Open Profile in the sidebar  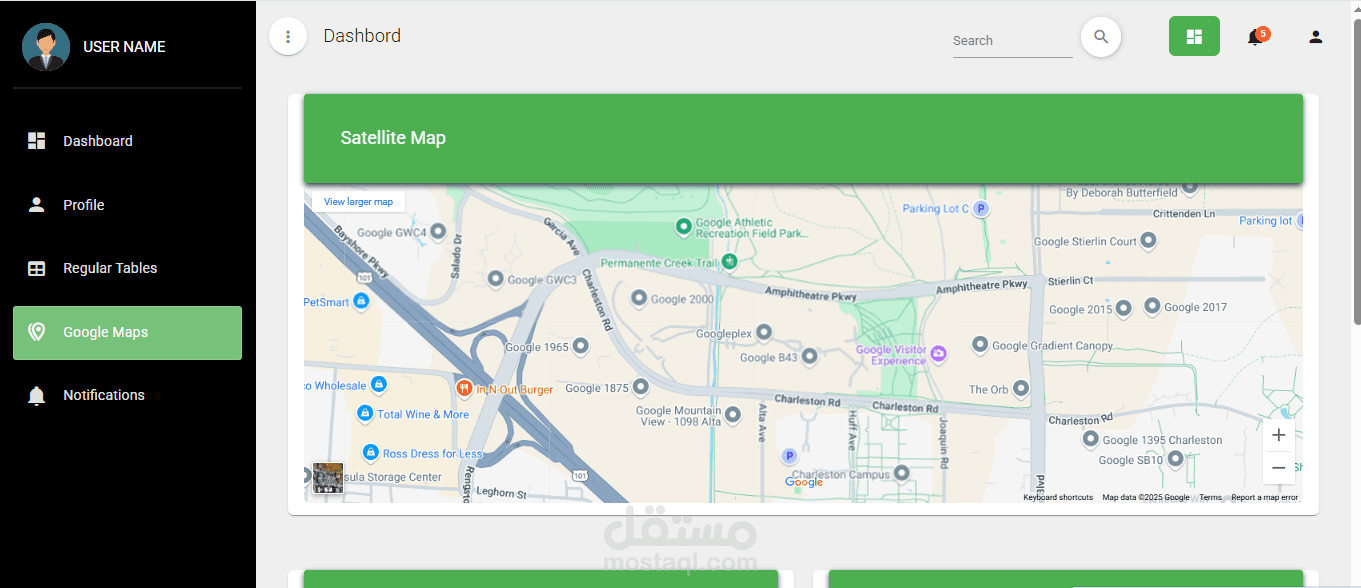tap(127, 205)
